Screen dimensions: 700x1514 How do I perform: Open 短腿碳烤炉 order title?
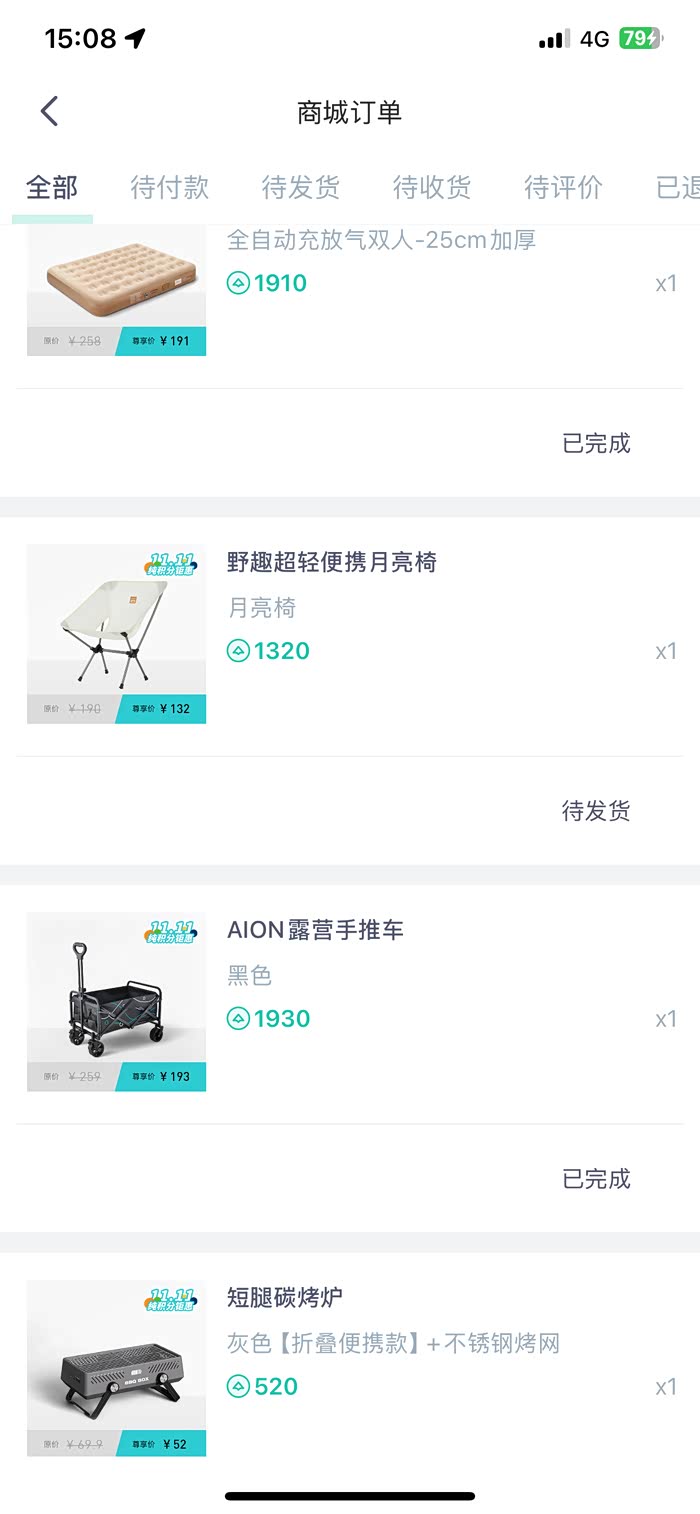click(285, 1298)
